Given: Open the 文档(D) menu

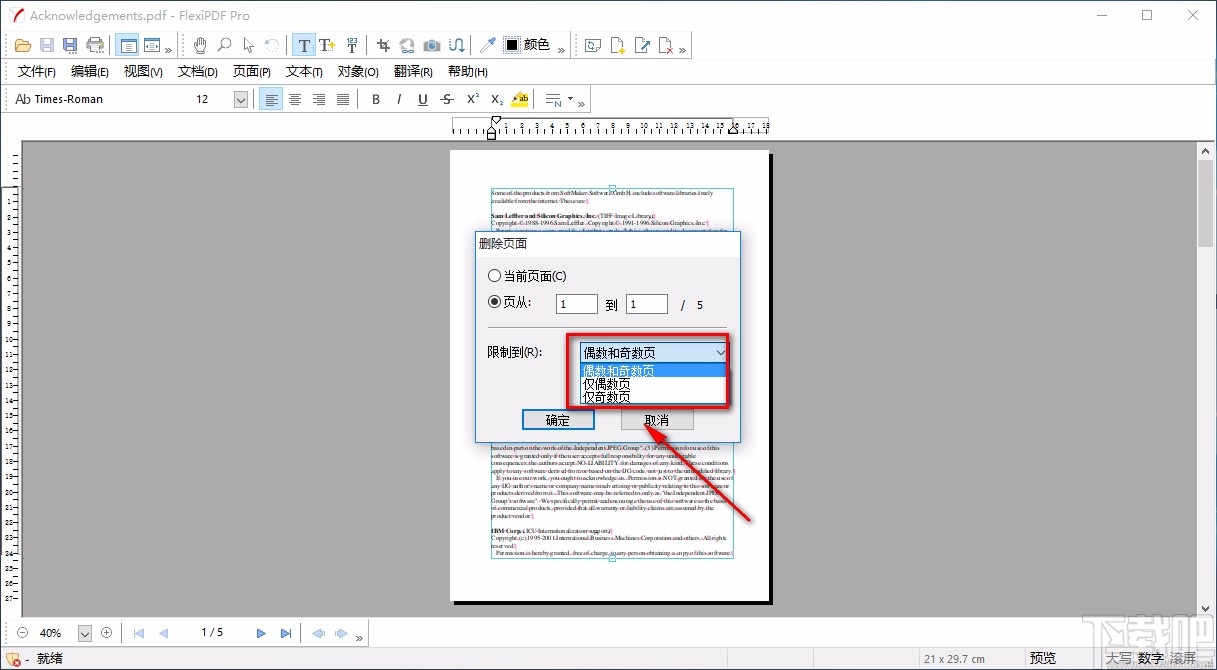Looking at the screenshot, I should (x=197, y=71).
